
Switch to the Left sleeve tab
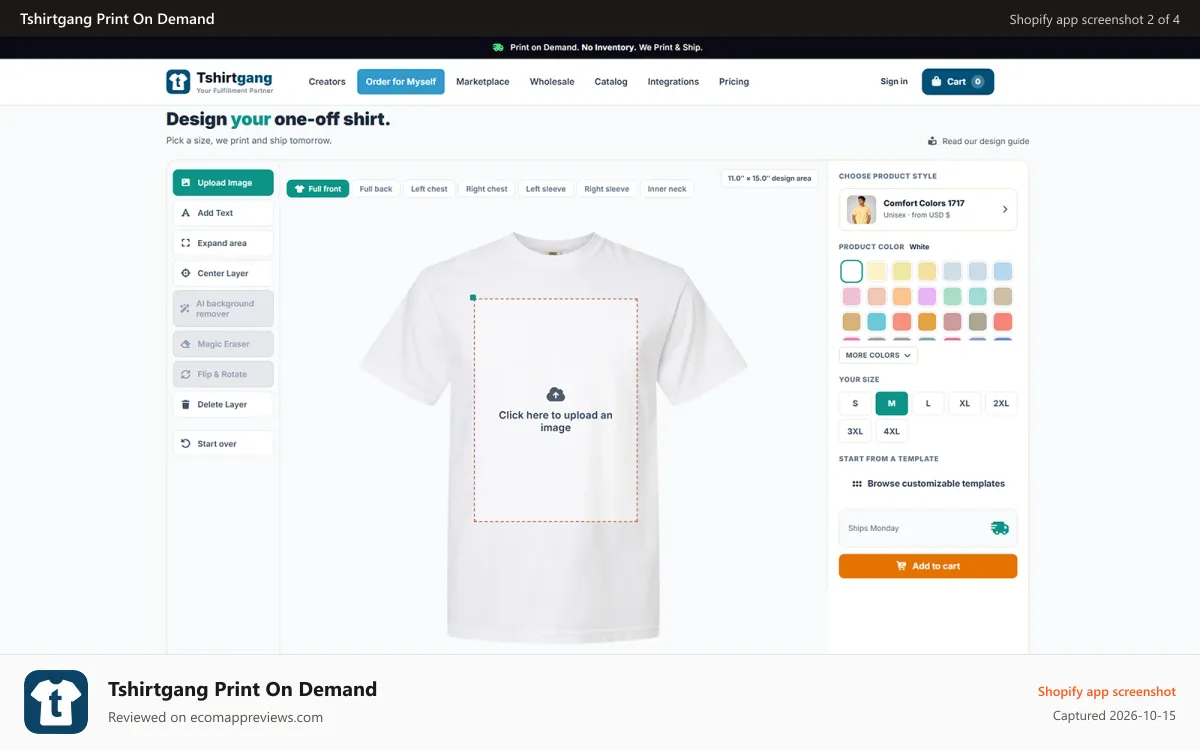pos(546,189)
